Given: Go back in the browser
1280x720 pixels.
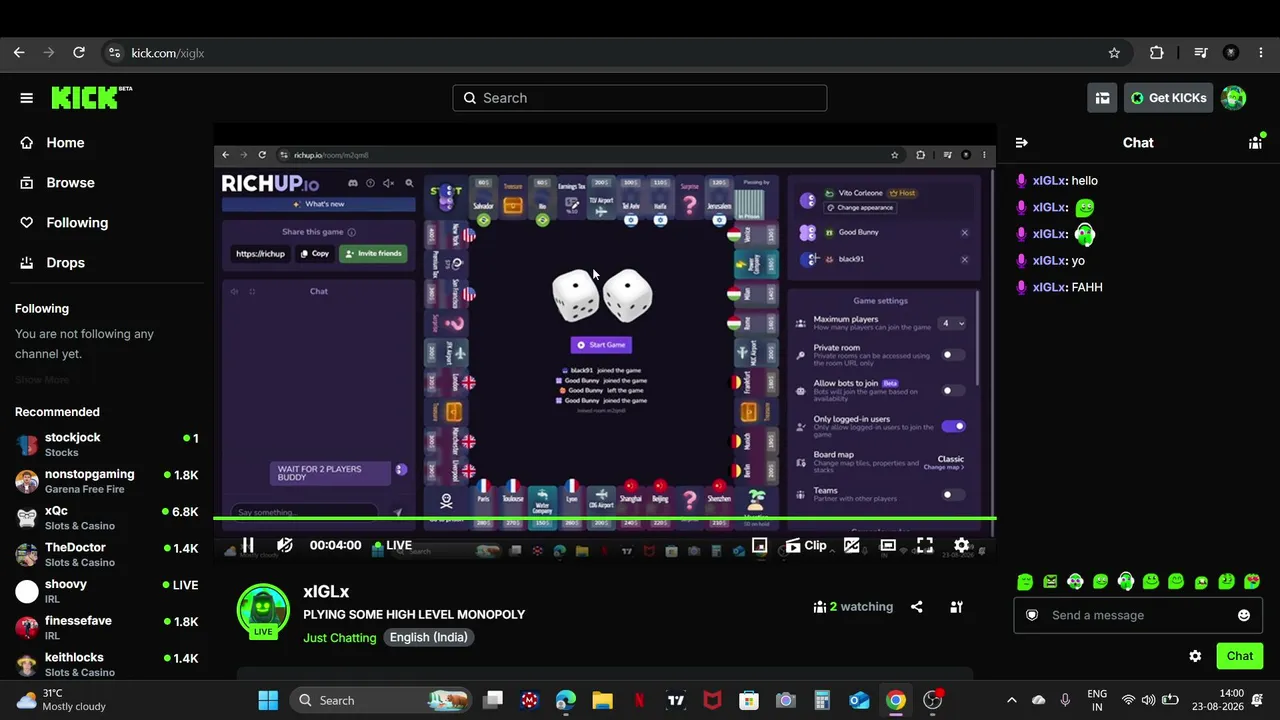Looking at the screenshot, I should [19, 53].
